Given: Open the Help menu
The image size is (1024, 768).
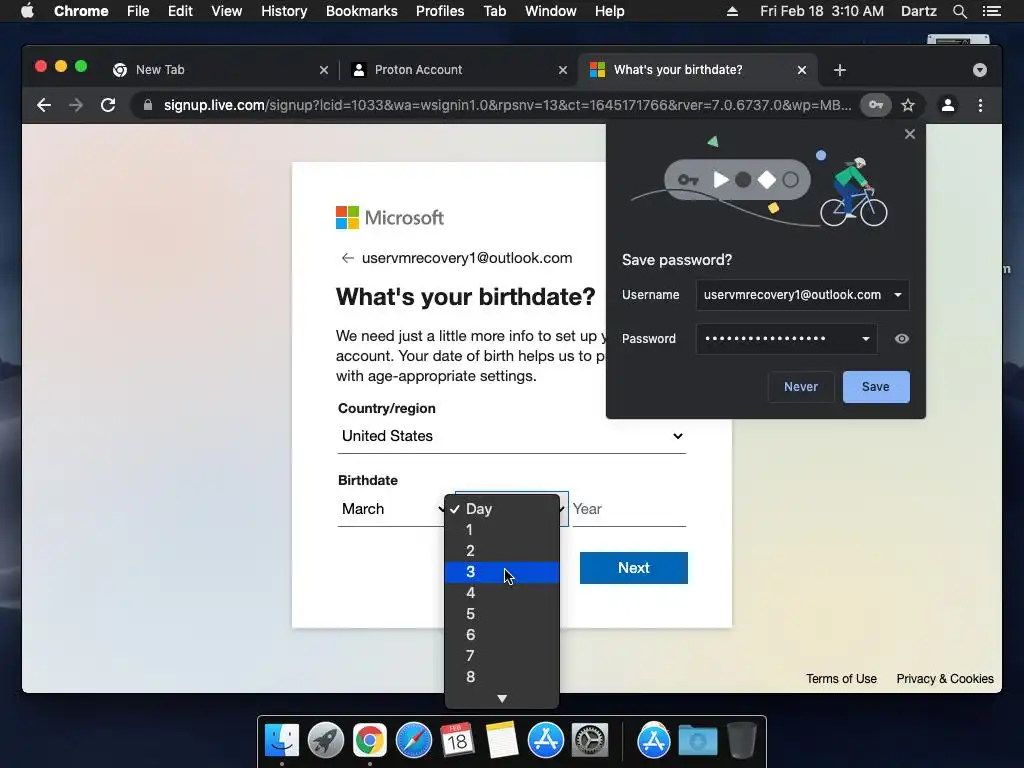Looking at the screenshot, I should click(609, 11).
